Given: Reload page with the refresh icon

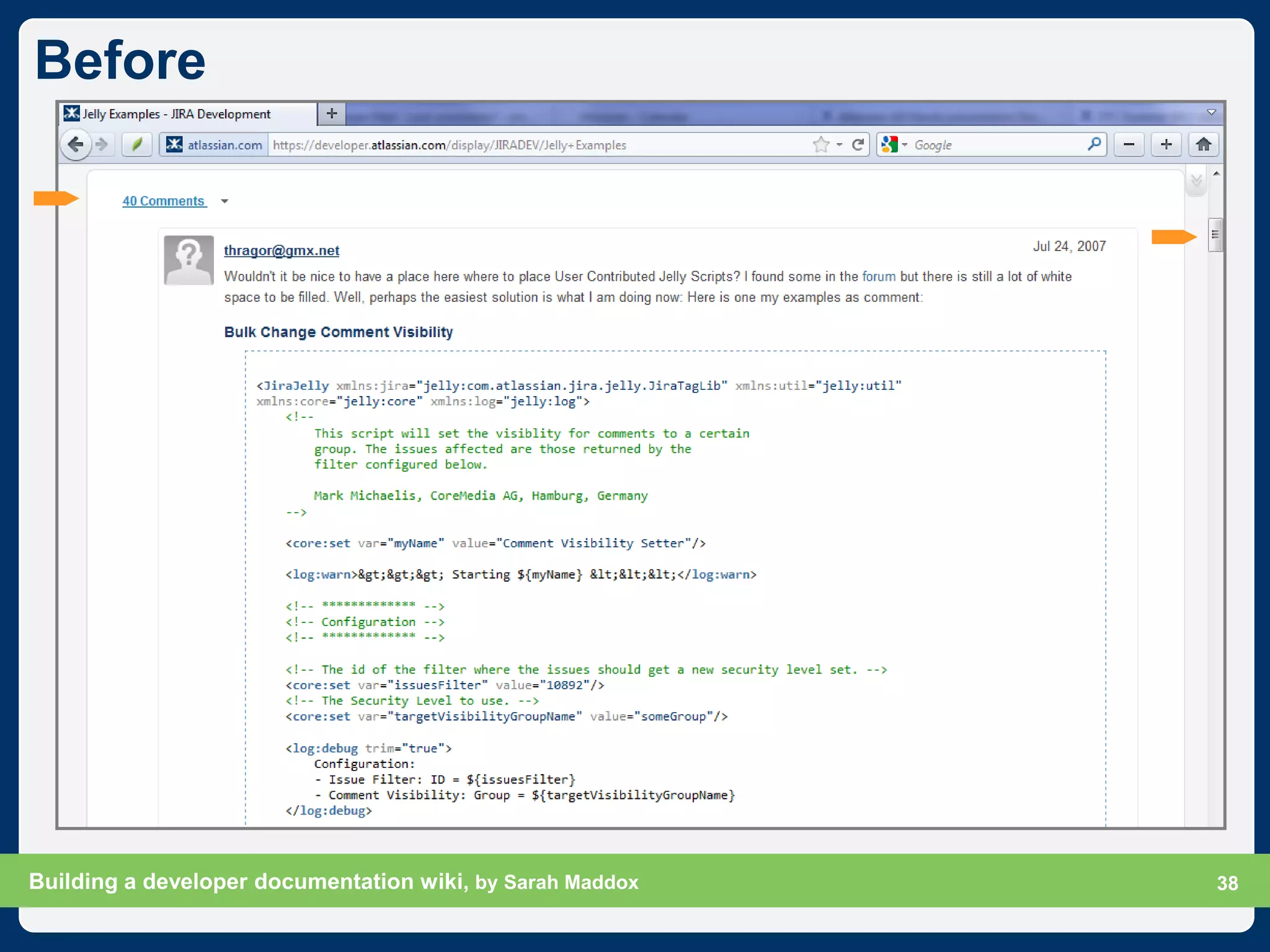Looking at the screenshot, I should click(x=858, y=145).
